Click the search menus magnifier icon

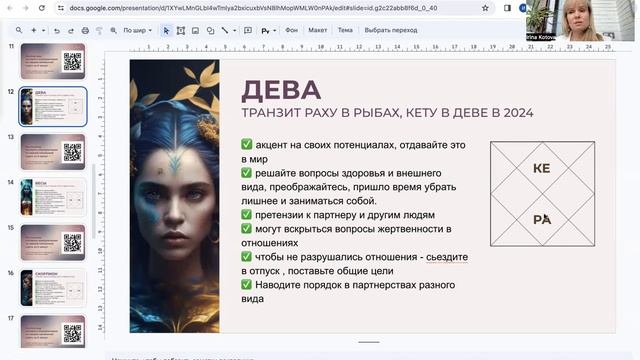(19, 30)
